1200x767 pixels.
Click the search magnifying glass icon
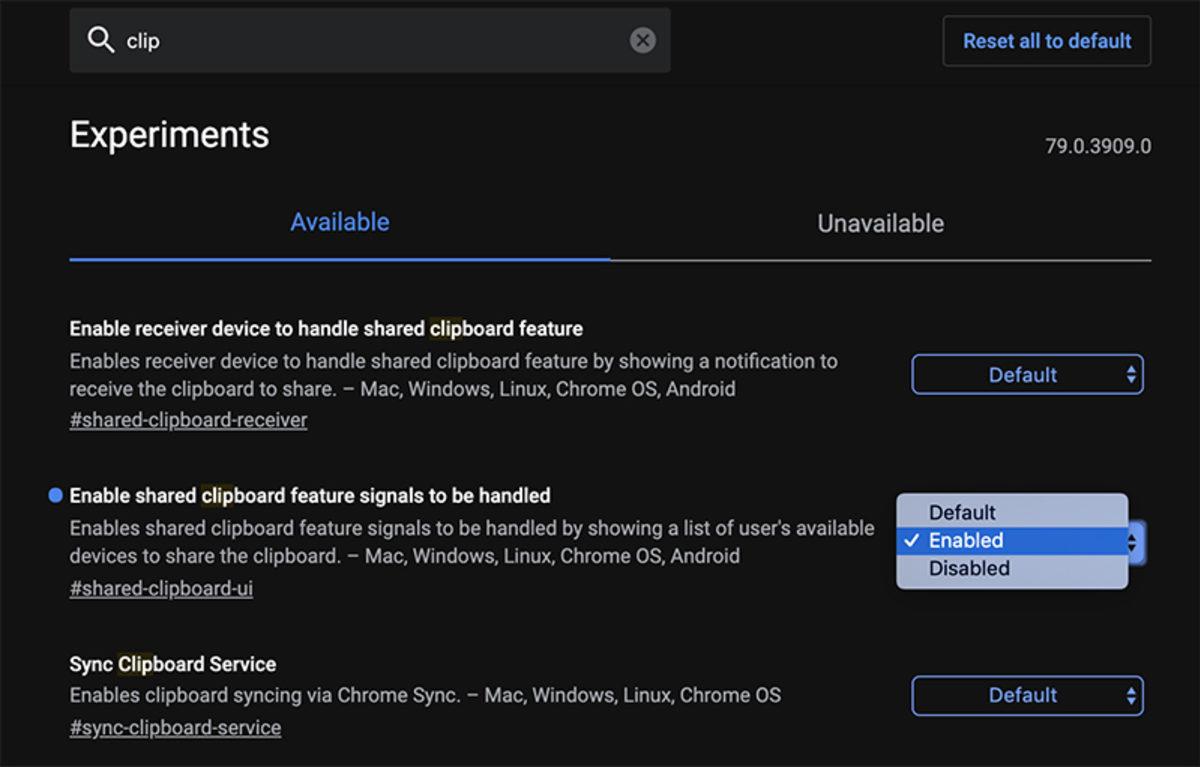tap(100, 39)
